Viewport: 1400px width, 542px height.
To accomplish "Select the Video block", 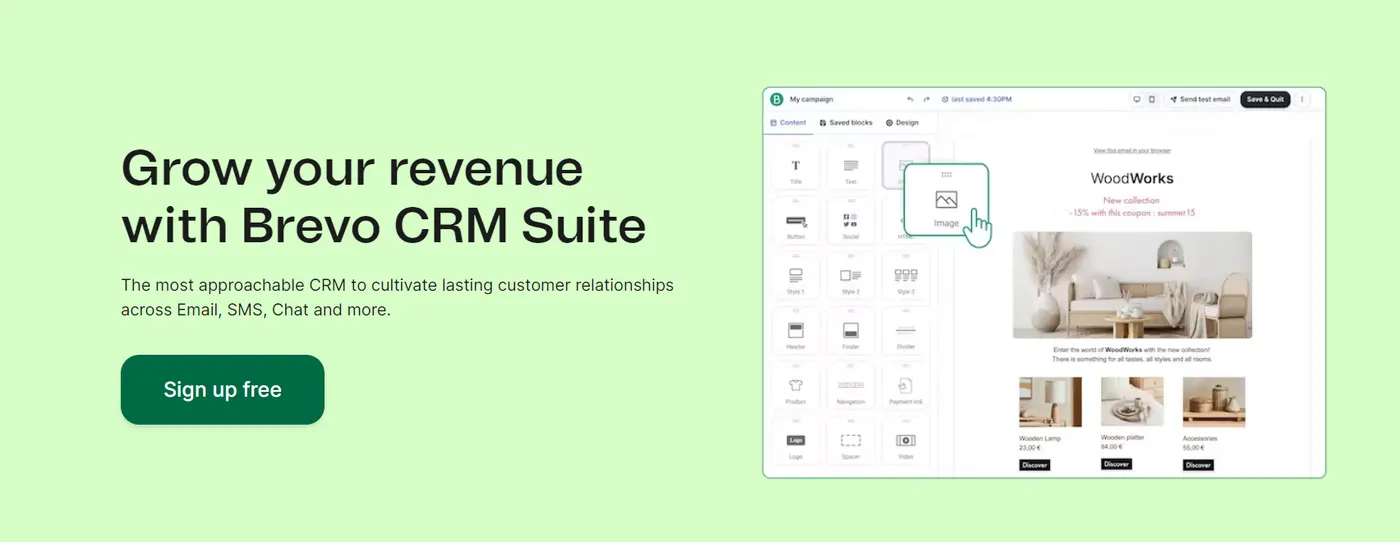I will pyautogui.click(x=906, y=441).
